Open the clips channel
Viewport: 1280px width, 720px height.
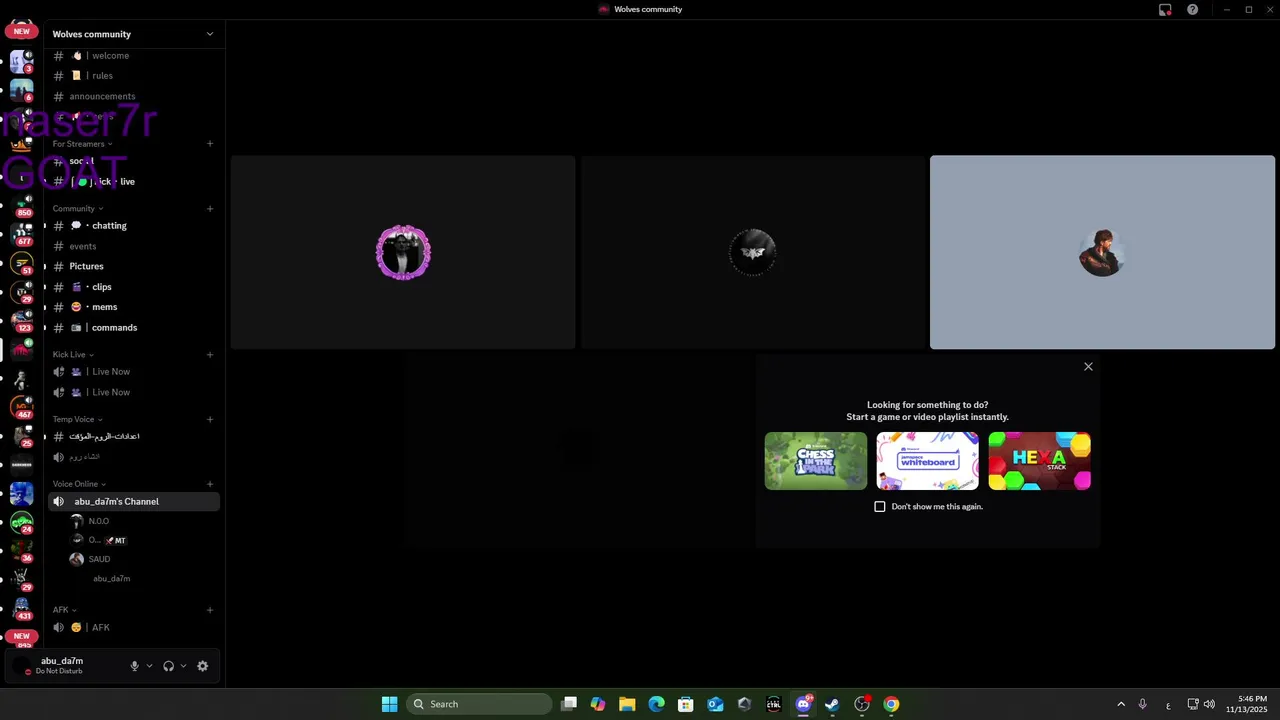pos(133,287)
